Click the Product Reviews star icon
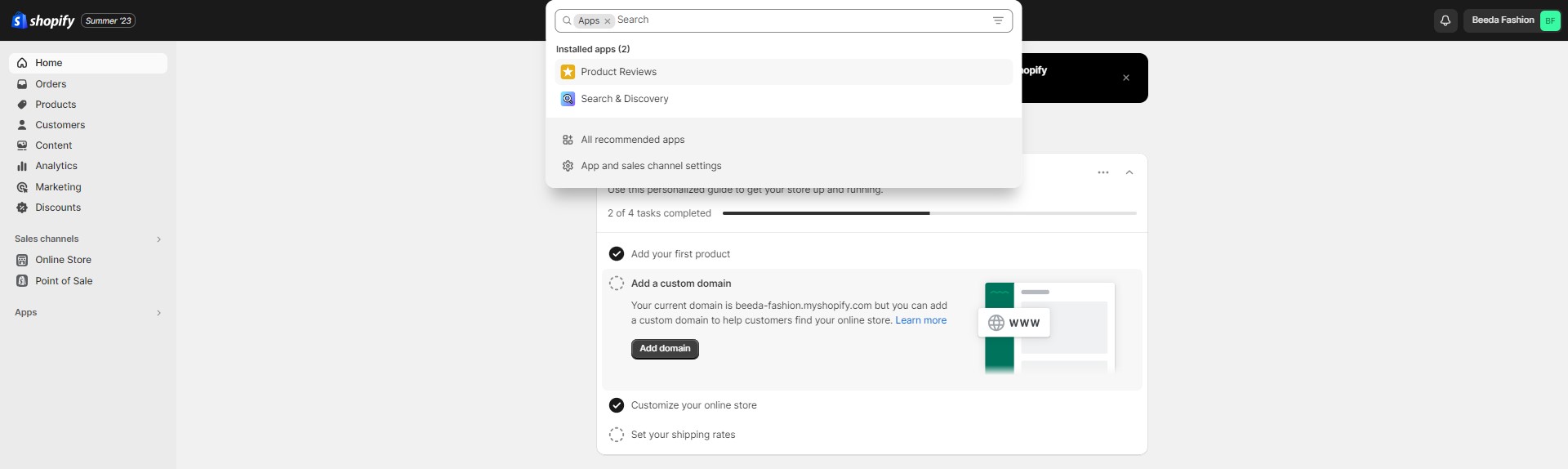 [568, 72]
